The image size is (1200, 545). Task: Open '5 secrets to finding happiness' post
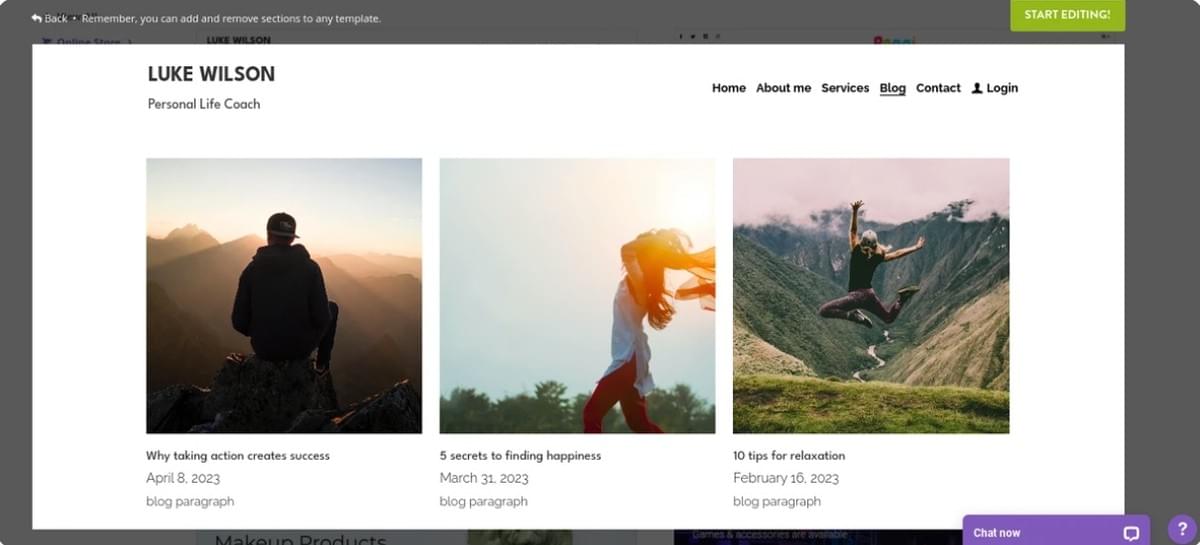520,455
